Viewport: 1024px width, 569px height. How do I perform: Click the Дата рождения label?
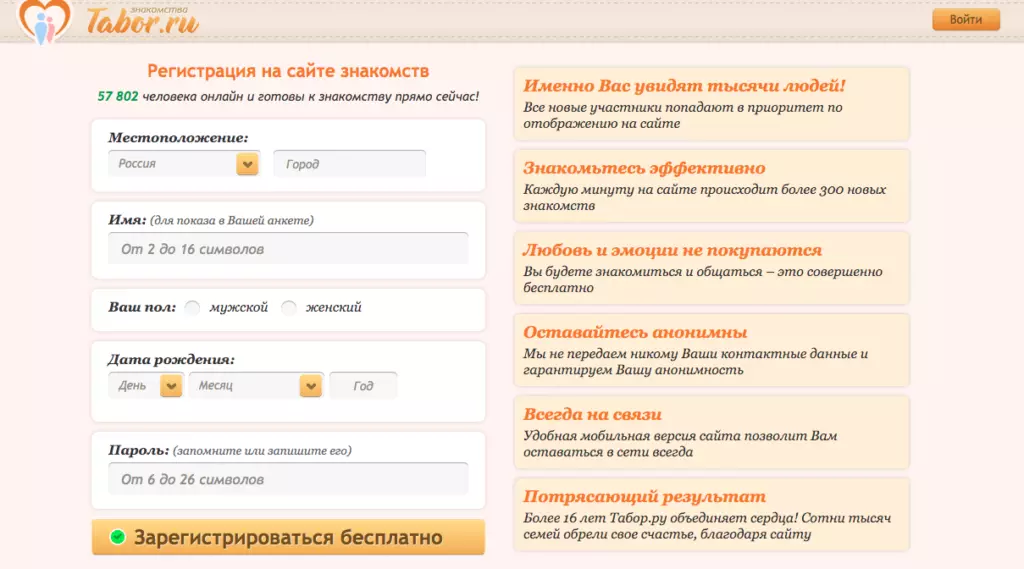(x=171, y=359)
